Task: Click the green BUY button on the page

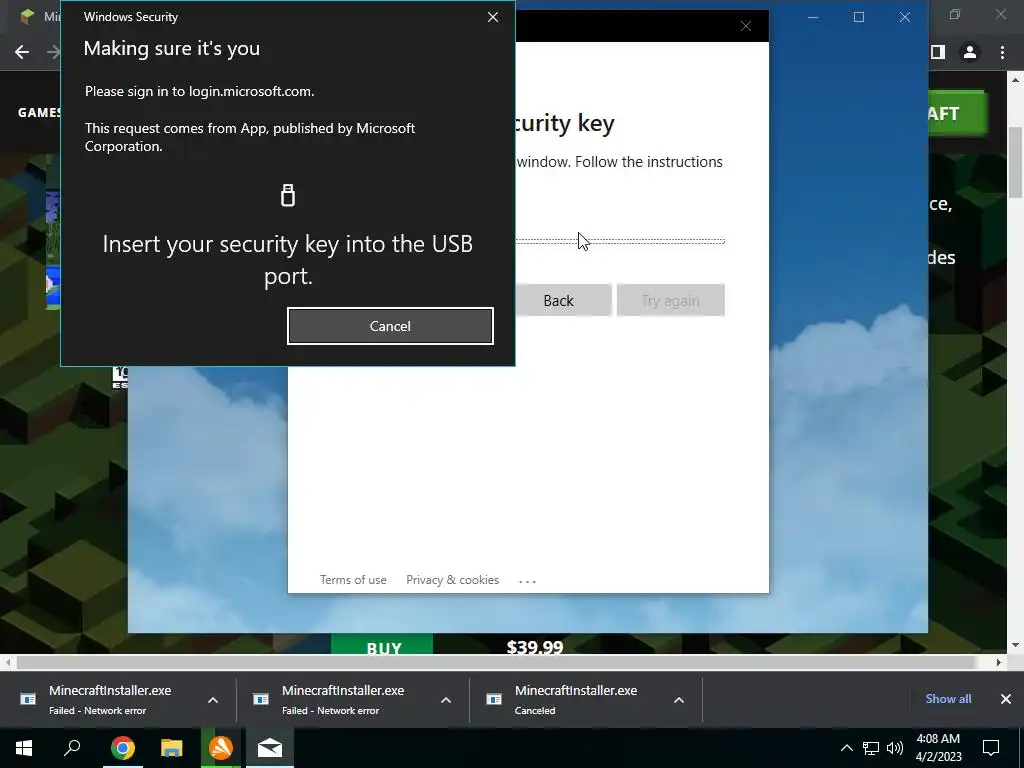Action: (x=382, y=644)
